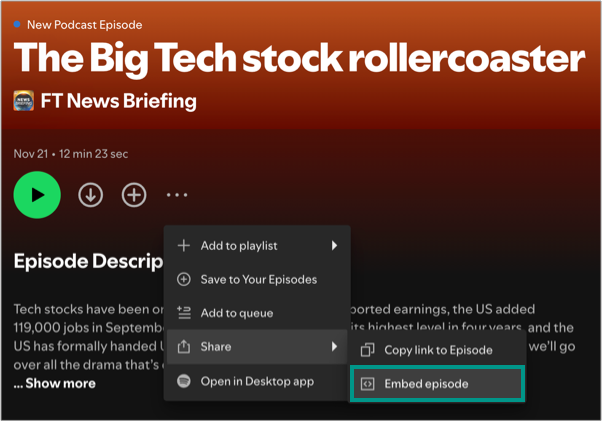602x421 pixels.
Task: Open the three-dots more options menu
Action: click(177, 195)
